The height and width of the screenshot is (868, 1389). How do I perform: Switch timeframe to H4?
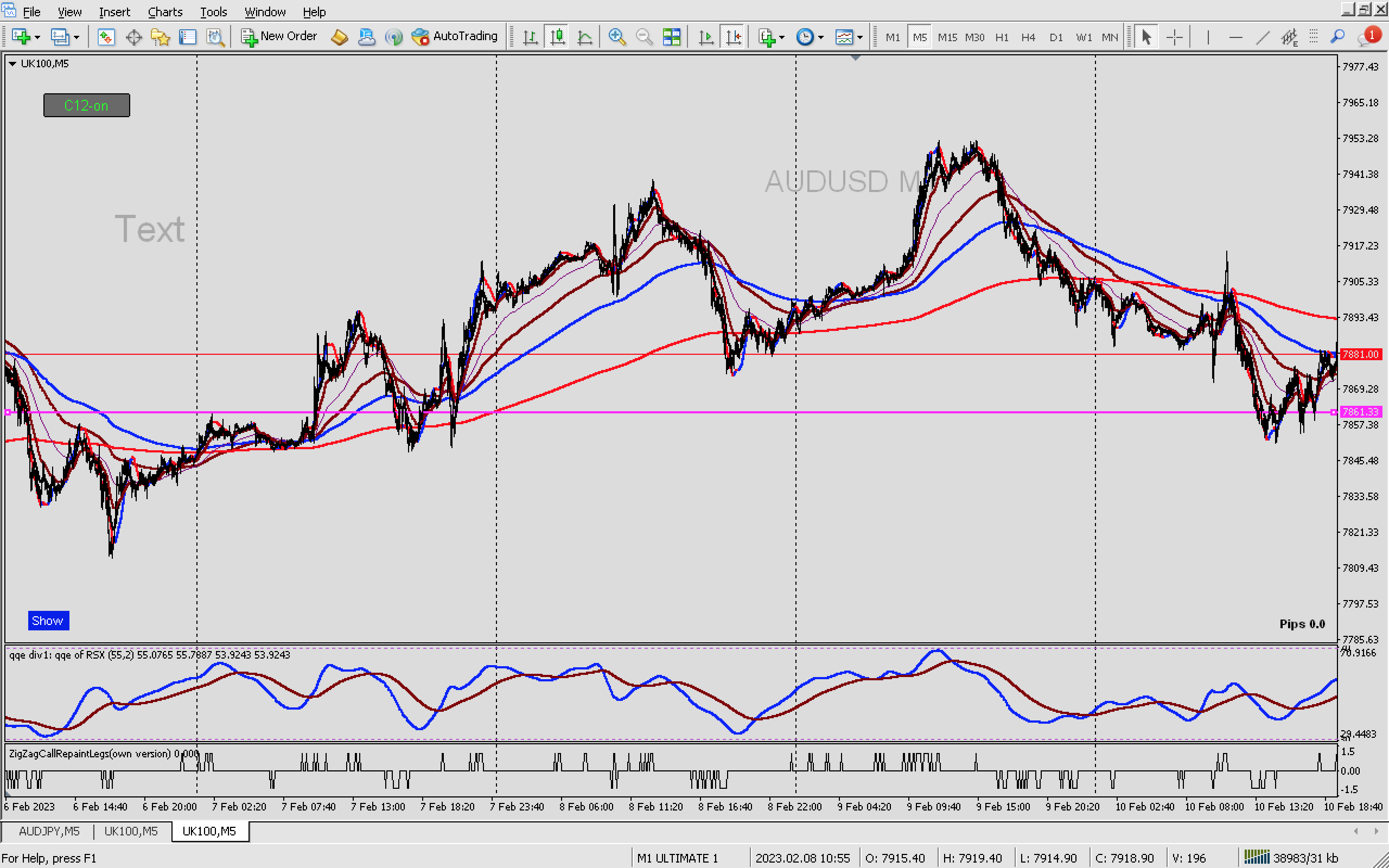(x=1028, y=37)
